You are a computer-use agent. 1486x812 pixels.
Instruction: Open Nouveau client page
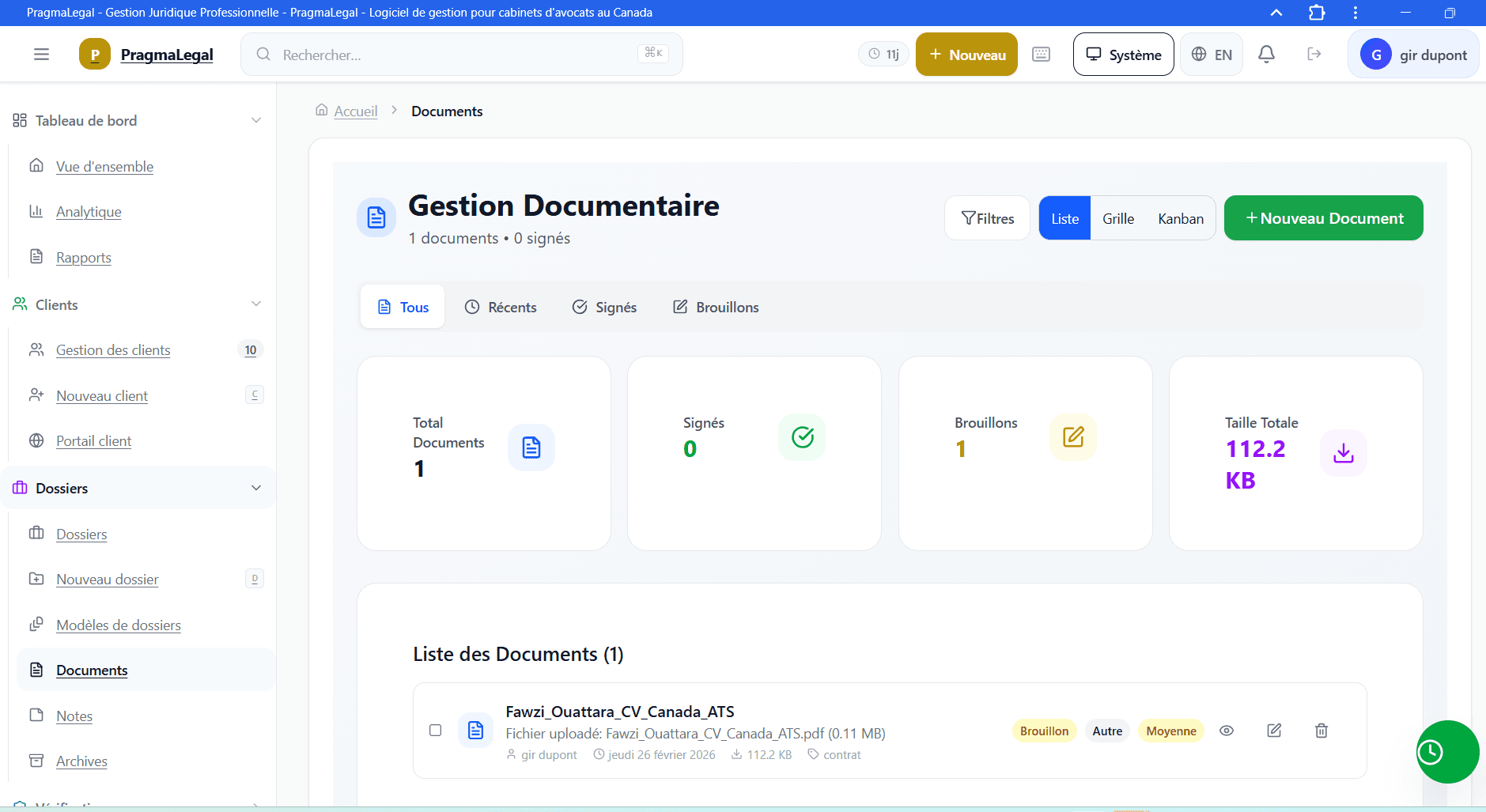point(102,396)
